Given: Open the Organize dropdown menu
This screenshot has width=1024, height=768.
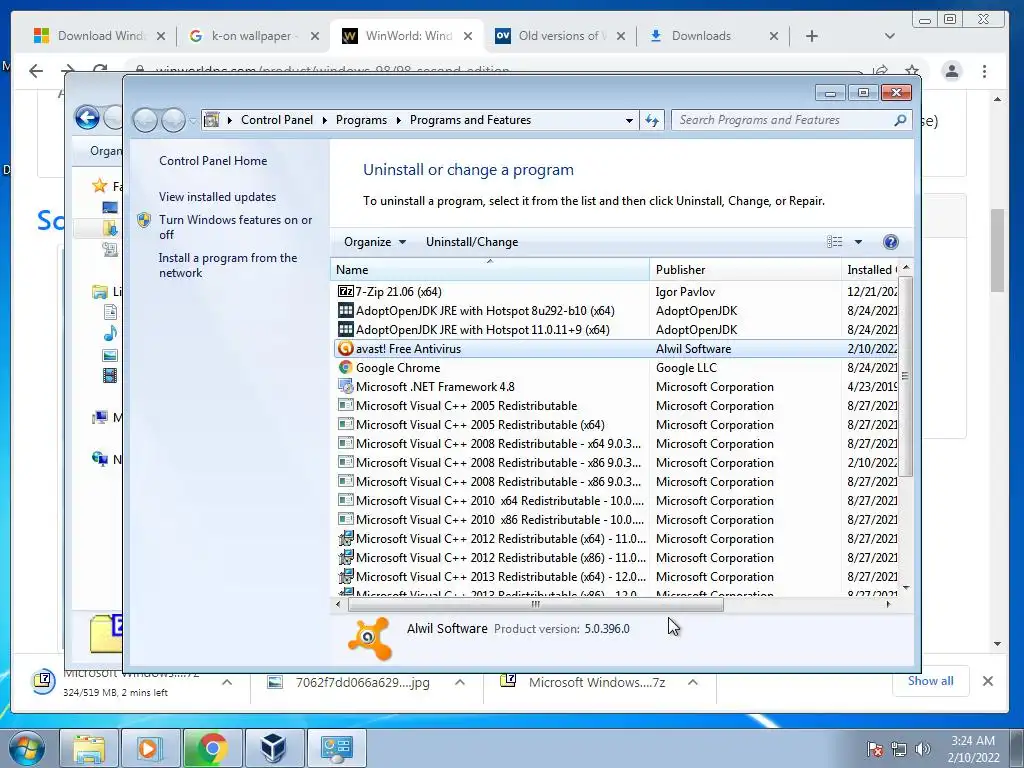Looking at the screenshot, I should tap(375, 242).
